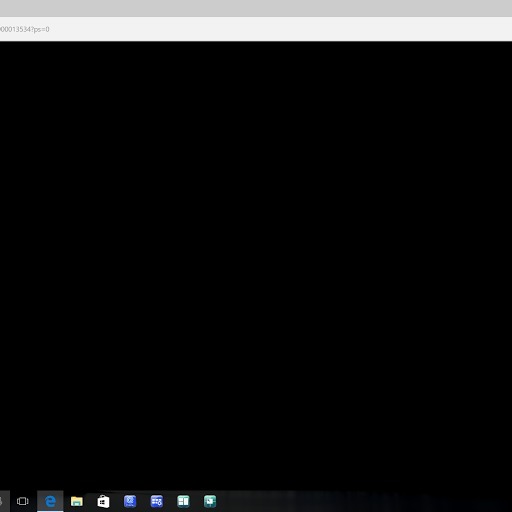The image size is (512, 512).
Task: Click the address bar URL ending ps=0
Action: 25,29
